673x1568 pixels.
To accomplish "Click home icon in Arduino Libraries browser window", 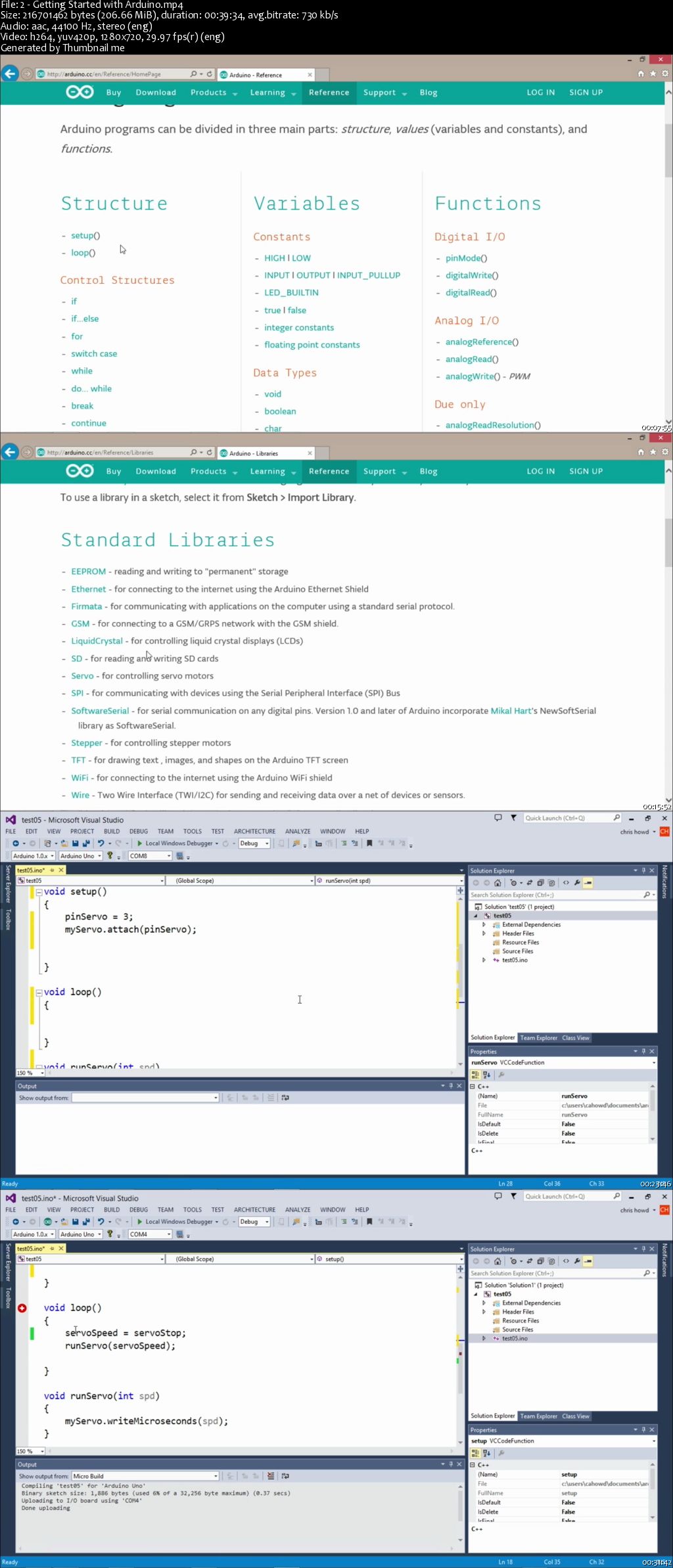I will [641, 452].
